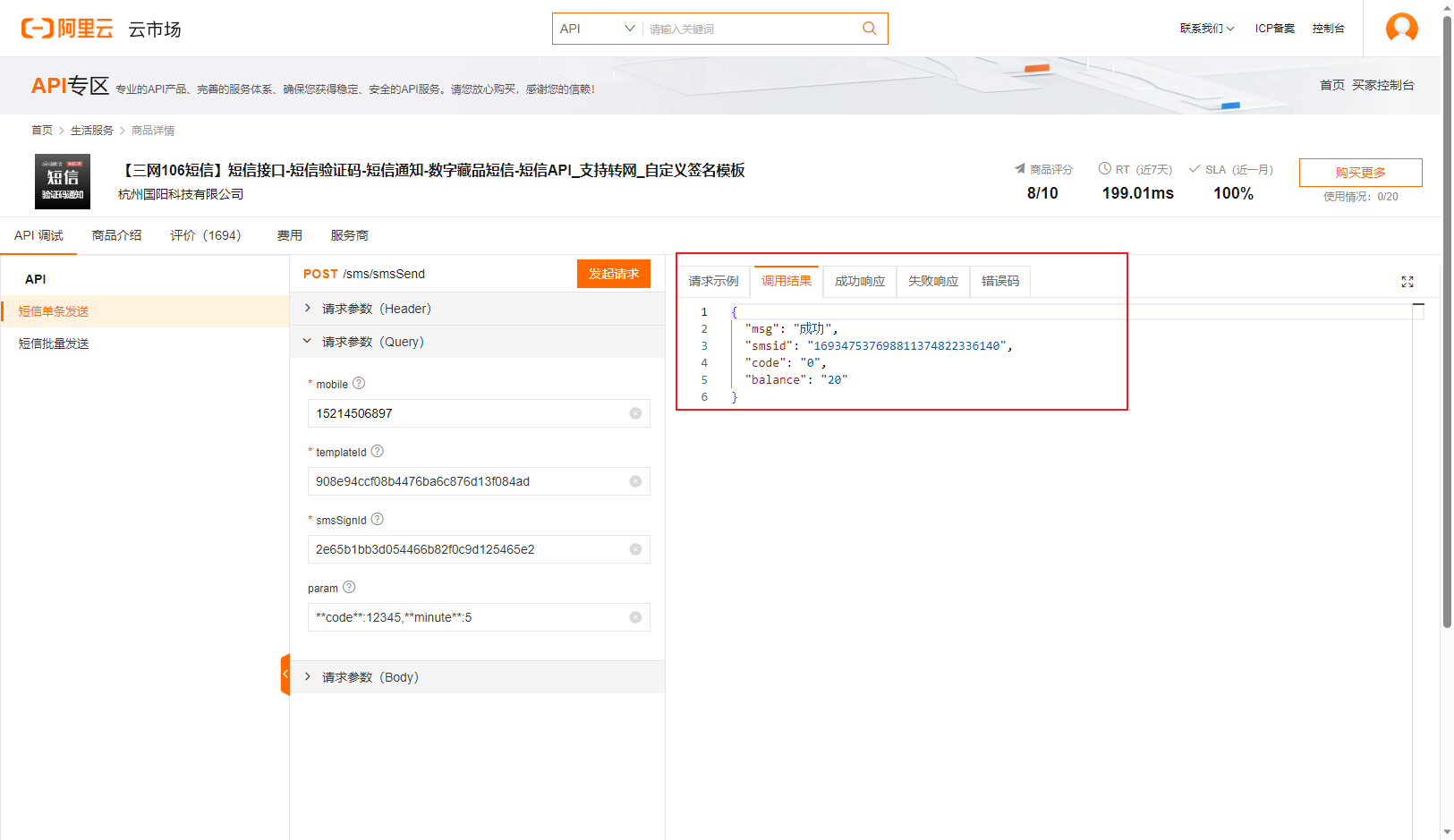Image resolution: width=1454 pixels, height=840 pixels.
Task: Click 买家控制台 link
Action: [x=1382, y=85]
